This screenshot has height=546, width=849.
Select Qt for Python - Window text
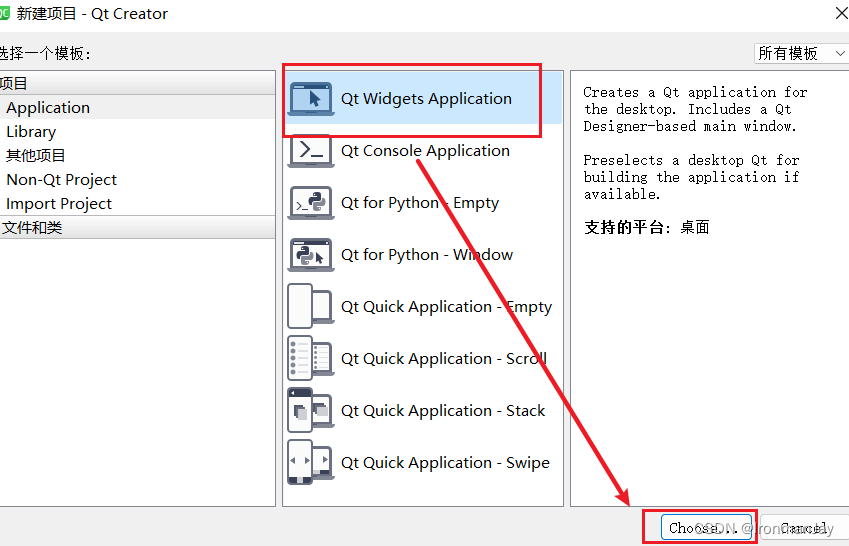click(427, 255)
